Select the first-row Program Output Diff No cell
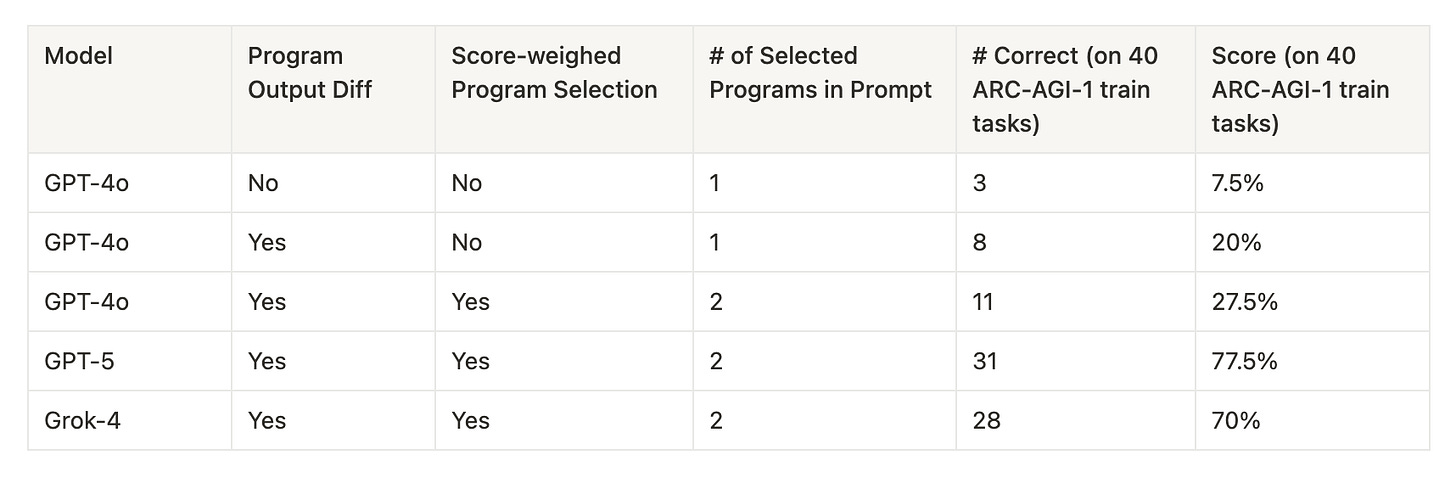This screenshot has width=1456, height=479. [333, 183]
